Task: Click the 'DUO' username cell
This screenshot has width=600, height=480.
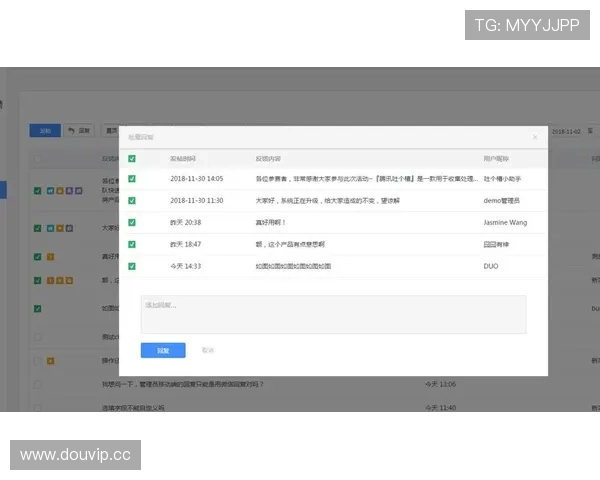Action: coord(491,266)
